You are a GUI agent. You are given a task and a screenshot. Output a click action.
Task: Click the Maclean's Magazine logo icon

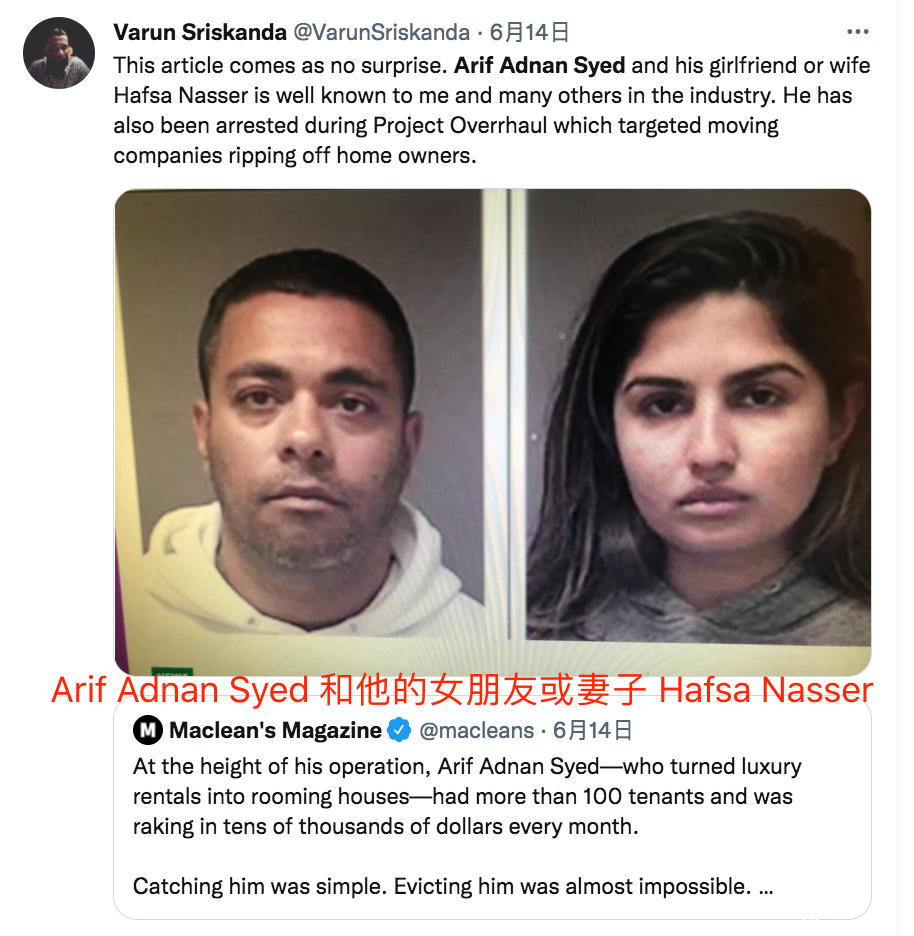pyautogui.click(x=147, y=730)
